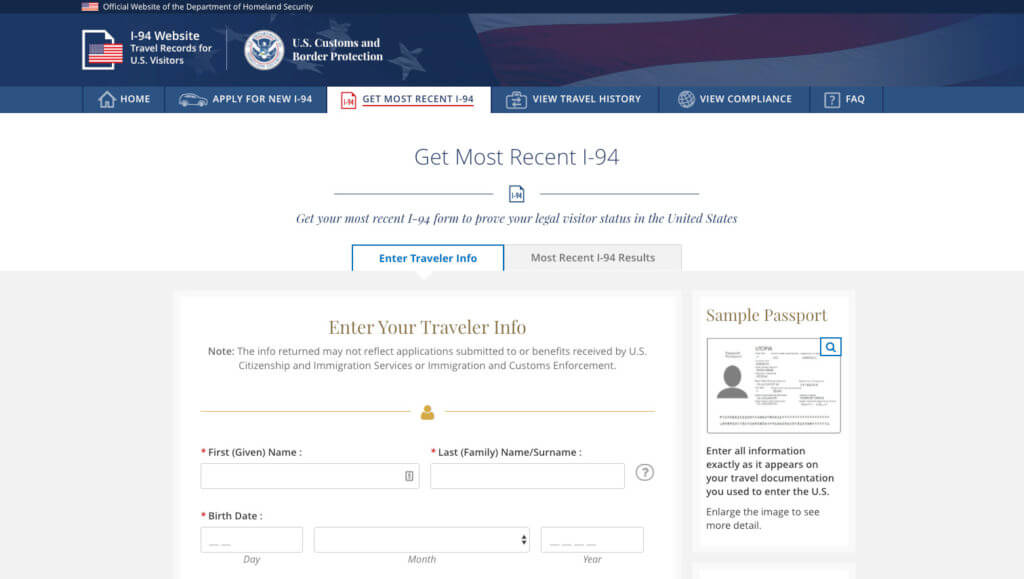Switch to Most Recent I-94 Results tab
1024x579 pixels.
point(592,258)
